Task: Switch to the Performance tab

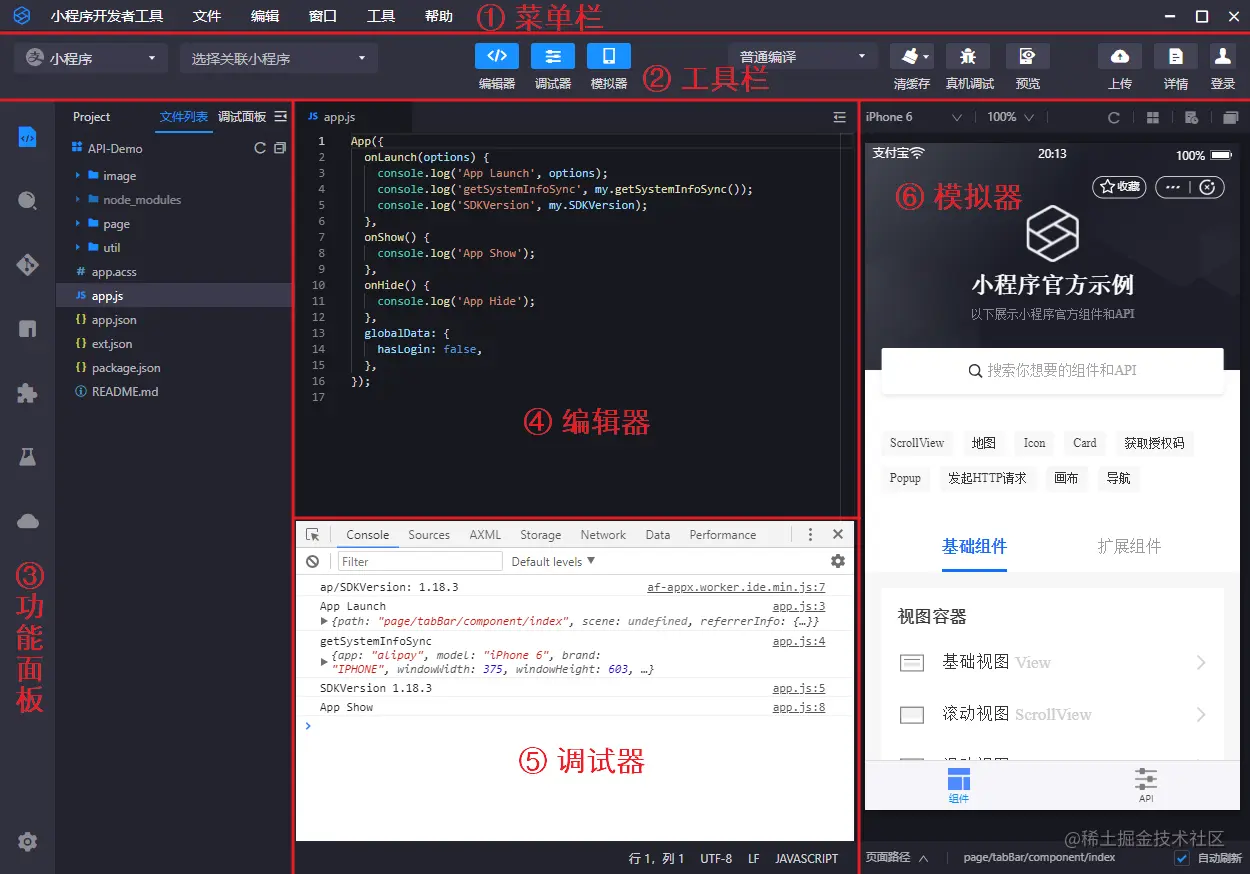Action: tap(723, 535)
